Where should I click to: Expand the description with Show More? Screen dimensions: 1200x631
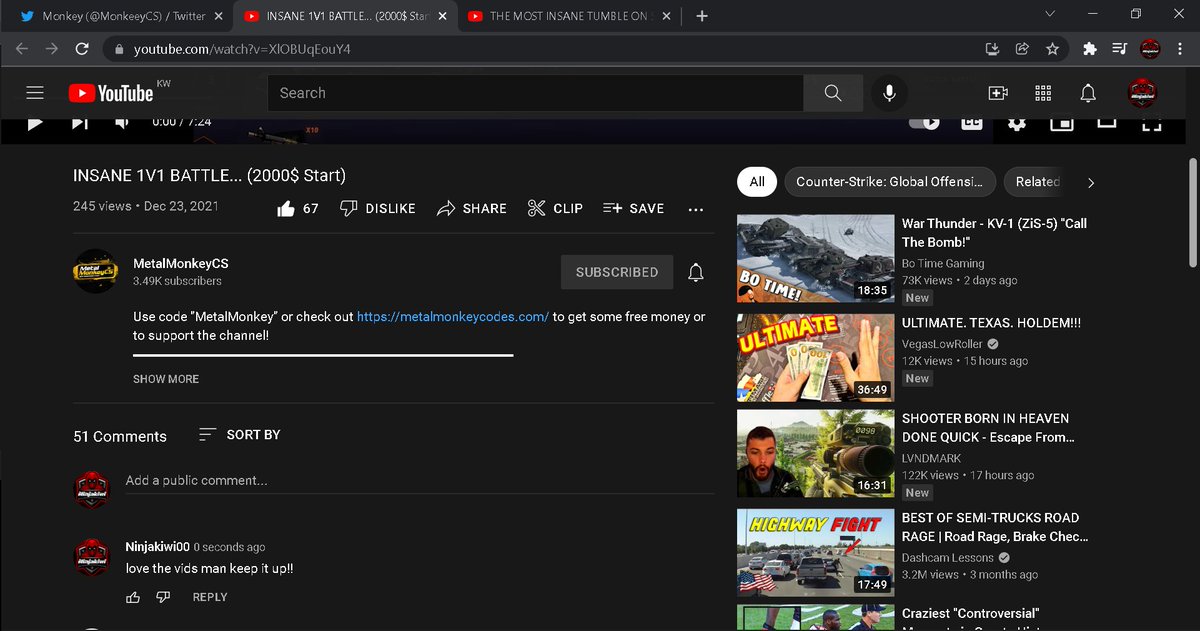(x=166, y=379)
